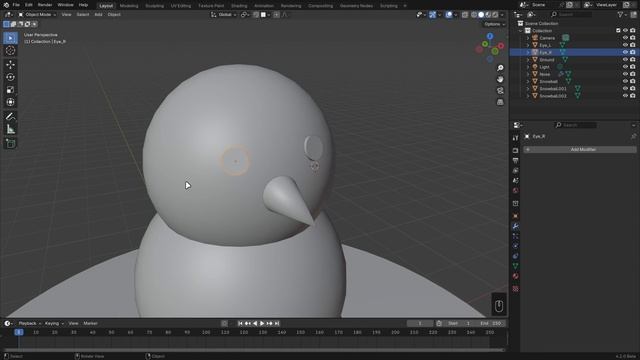
Task: Click the viewport pan hand icon
Action: click(500, 79)
